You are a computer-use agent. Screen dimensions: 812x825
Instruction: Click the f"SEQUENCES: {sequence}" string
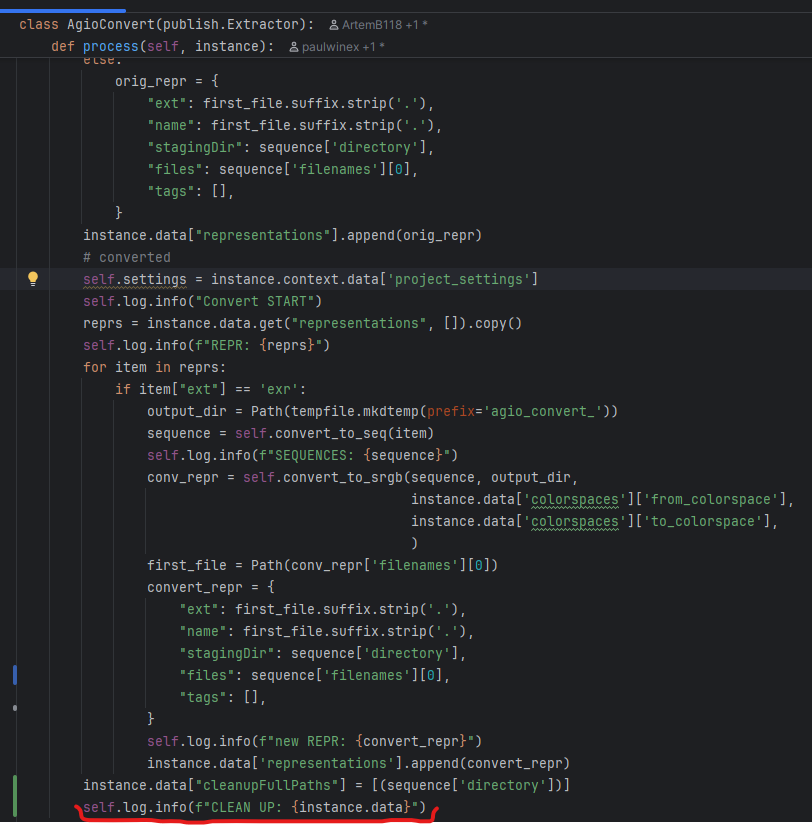[355, 456]
